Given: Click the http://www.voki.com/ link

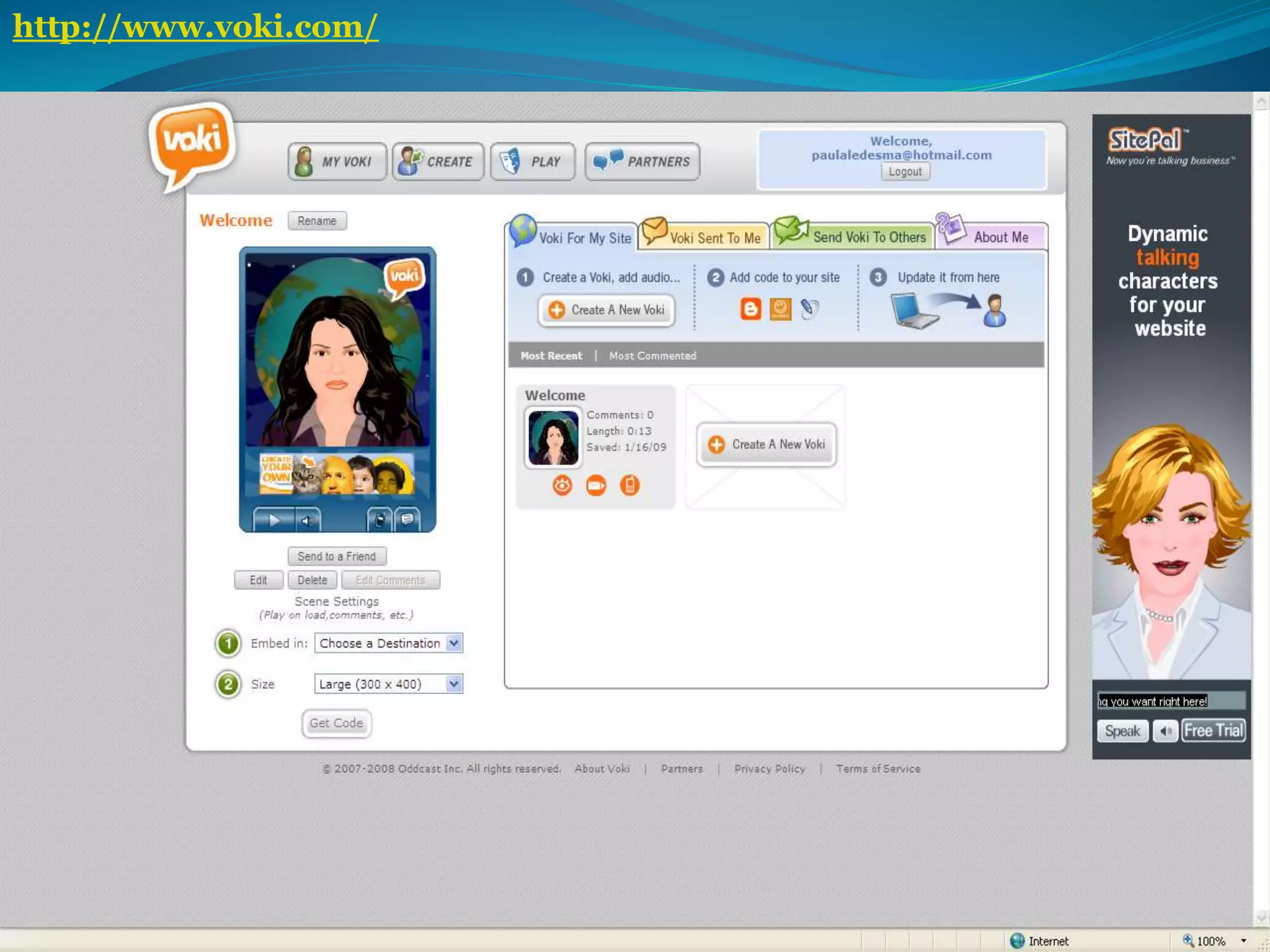Looking at the screenshot, I should tap(195, 26).
